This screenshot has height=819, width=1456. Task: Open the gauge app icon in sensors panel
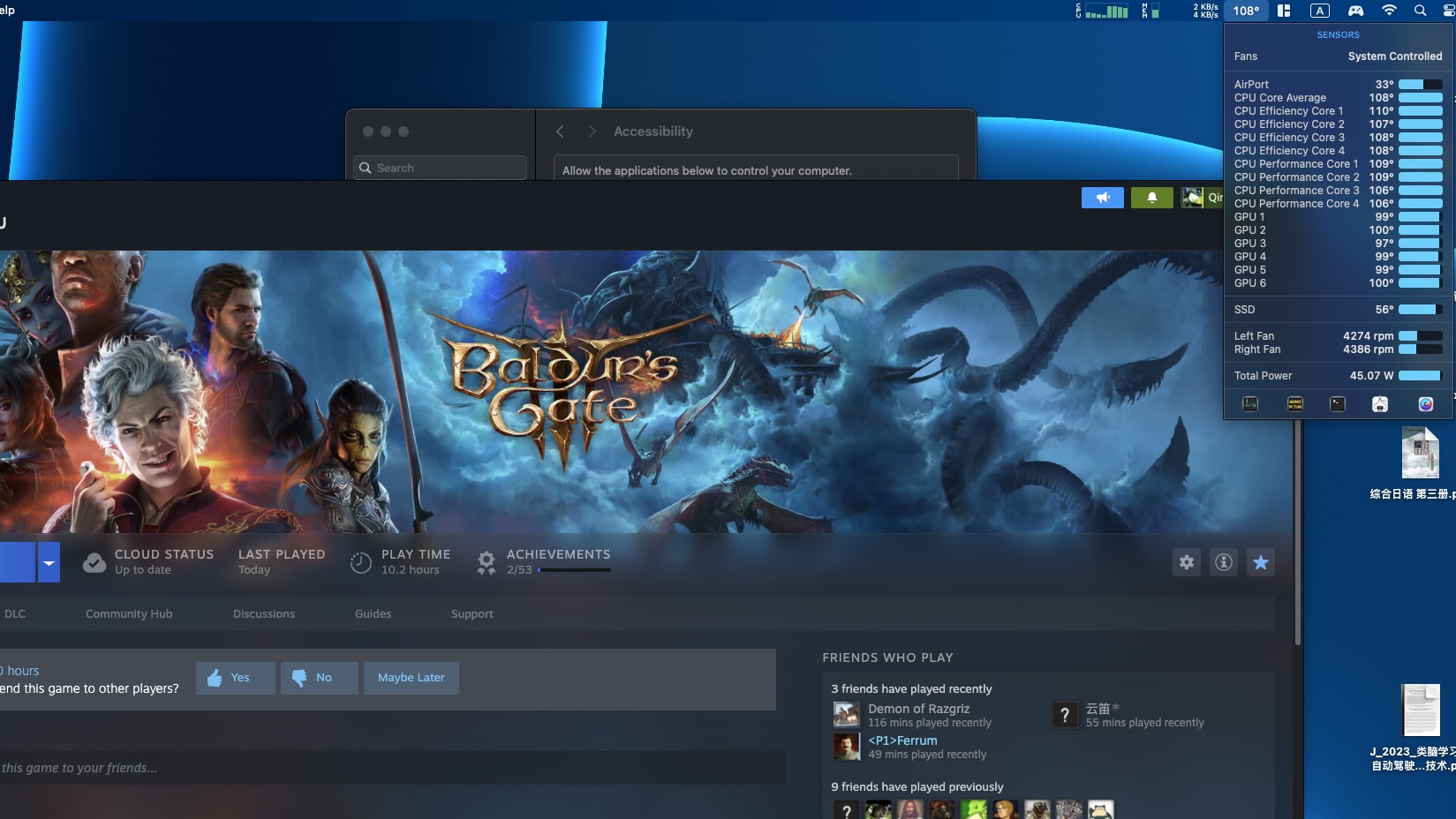[x=1425, y=404]
